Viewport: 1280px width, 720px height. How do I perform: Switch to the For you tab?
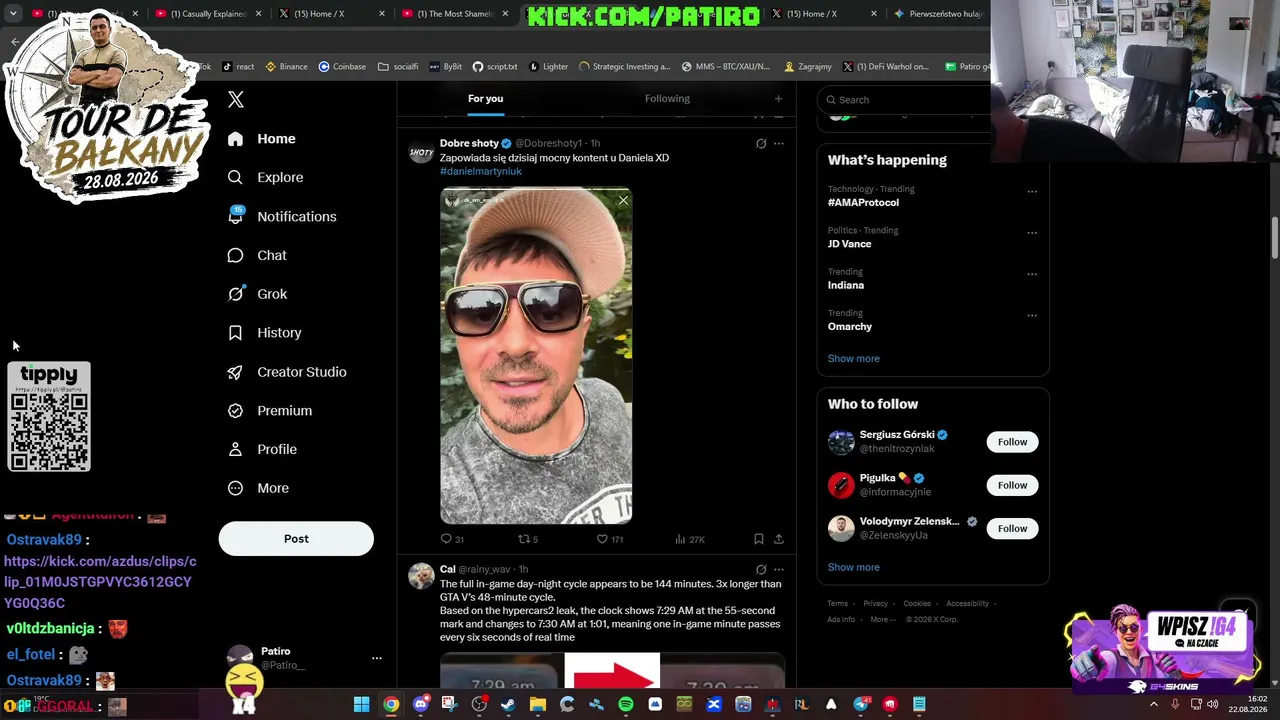click(485, 98)
